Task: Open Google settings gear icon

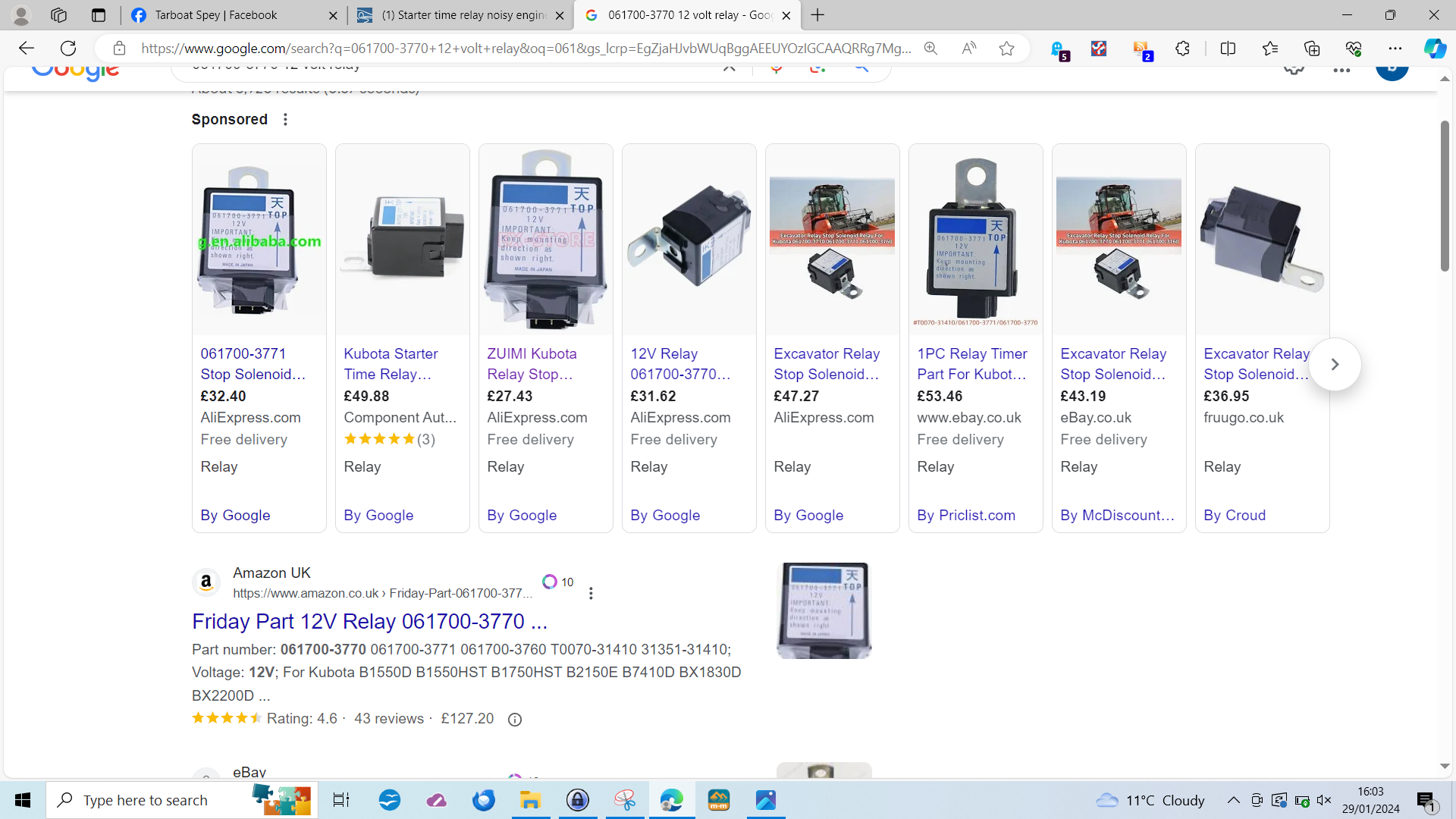Action: [x=1294, y=70]
